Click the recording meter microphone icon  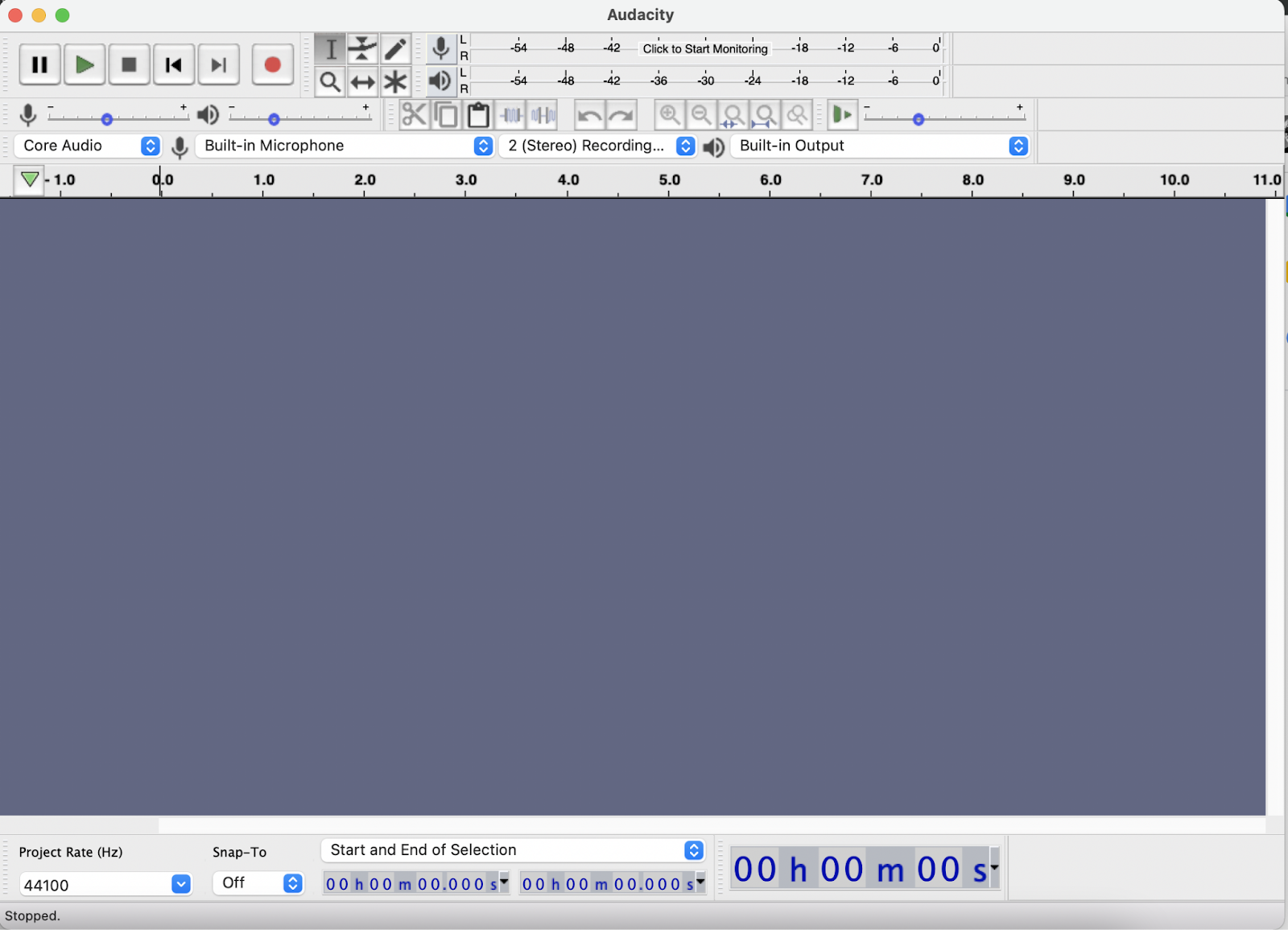tap(440, 49)
